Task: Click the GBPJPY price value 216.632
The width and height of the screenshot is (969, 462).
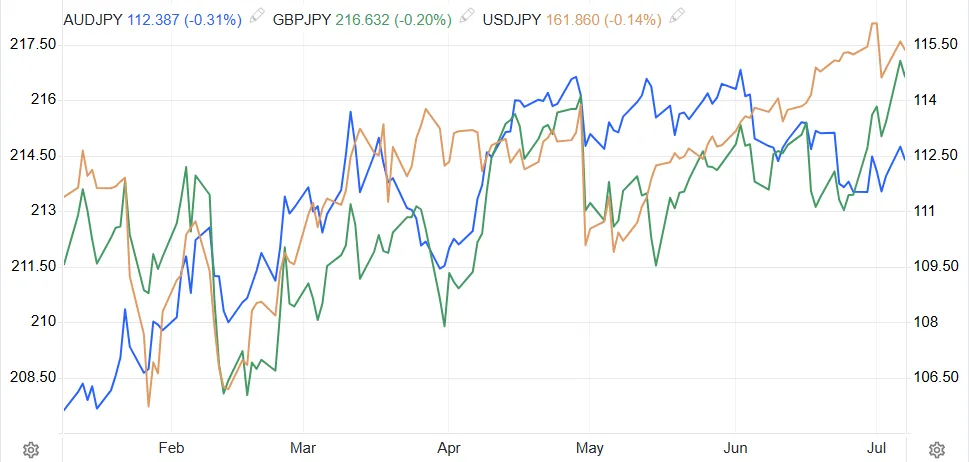Action: coord(362,20)
